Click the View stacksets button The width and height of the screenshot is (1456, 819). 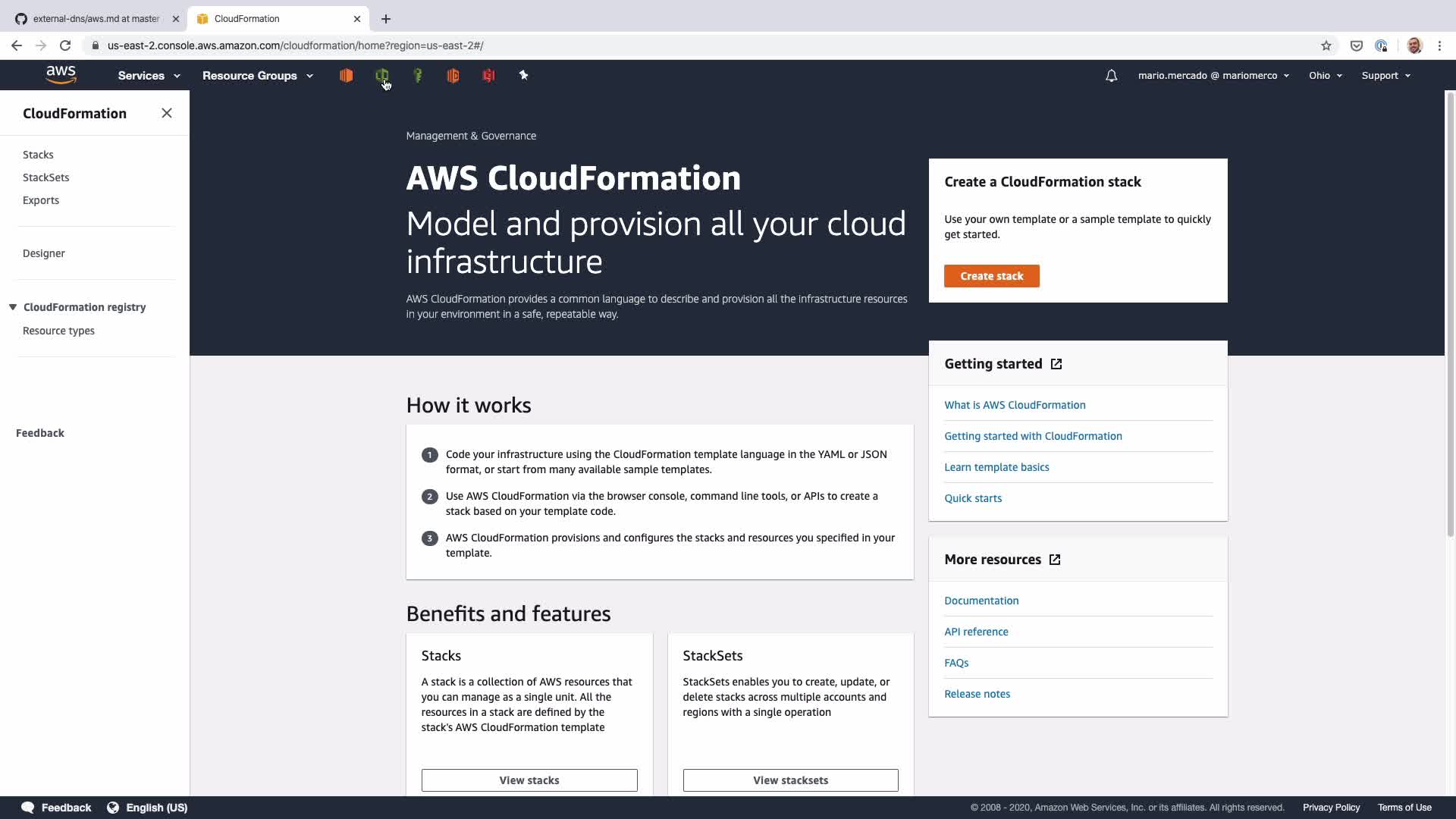[790, 780]
